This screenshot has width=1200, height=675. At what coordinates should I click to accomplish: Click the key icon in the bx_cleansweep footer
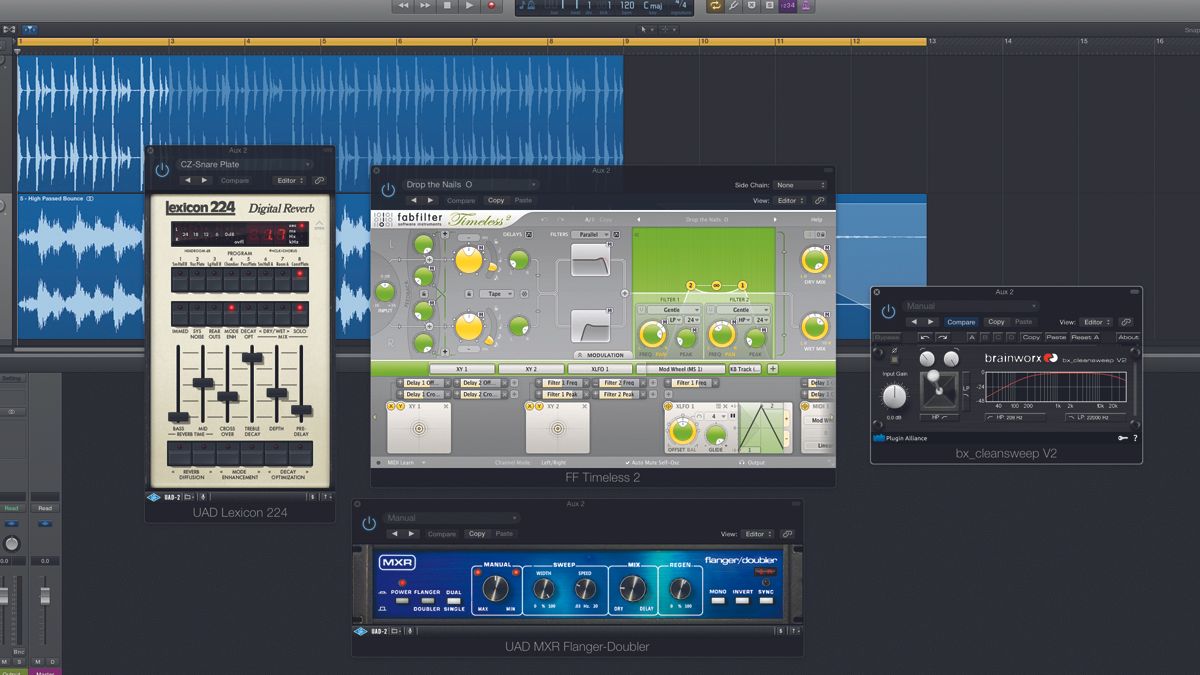coord(1123,438)
